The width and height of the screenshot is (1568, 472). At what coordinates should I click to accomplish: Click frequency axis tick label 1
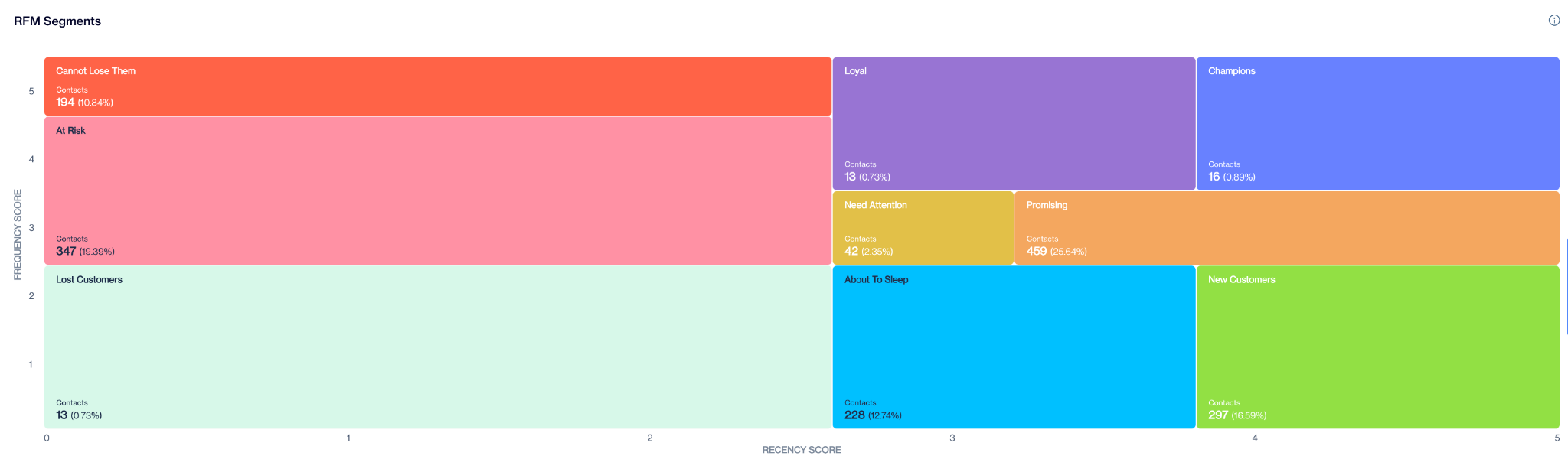click(31, 365)
